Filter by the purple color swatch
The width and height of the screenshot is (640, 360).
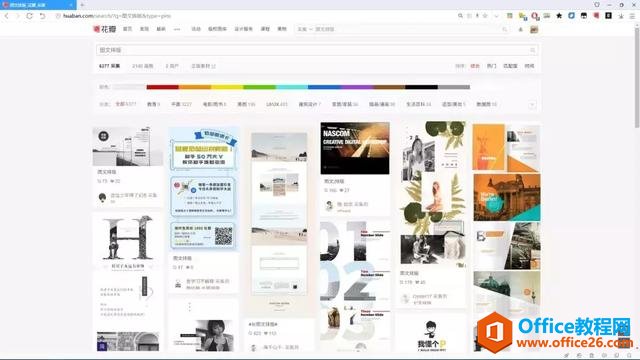click(357, 87)
